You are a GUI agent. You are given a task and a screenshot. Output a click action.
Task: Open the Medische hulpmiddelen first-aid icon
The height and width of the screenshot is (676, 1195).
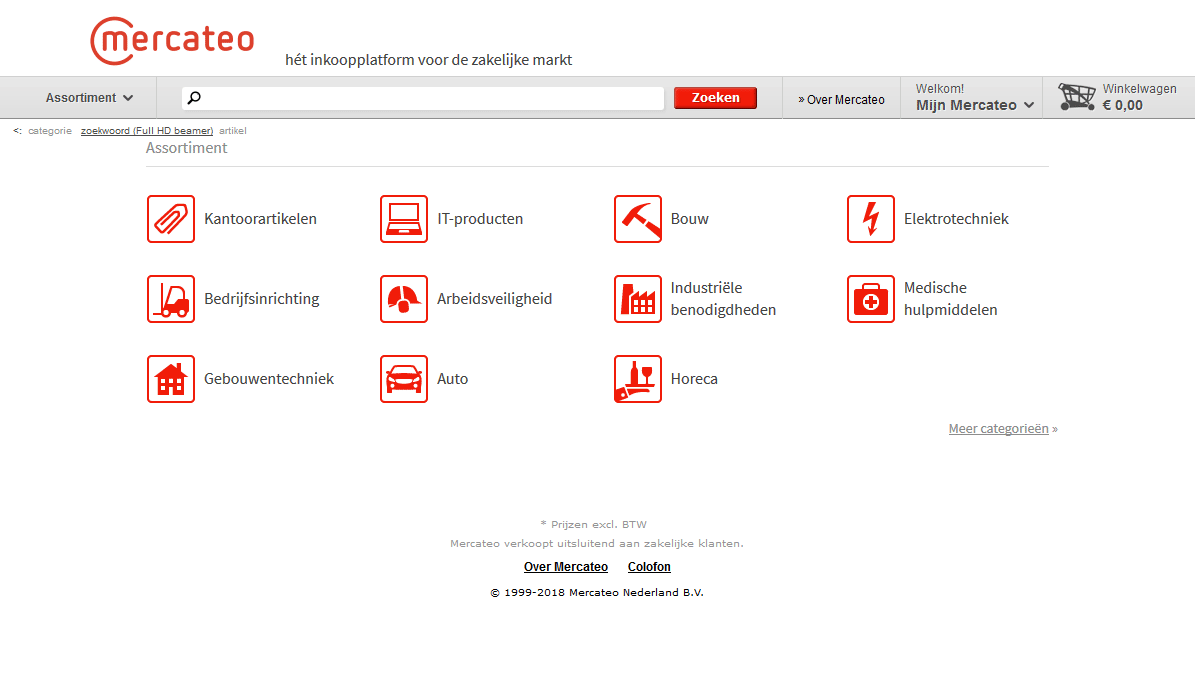click(x=871, y=299)
